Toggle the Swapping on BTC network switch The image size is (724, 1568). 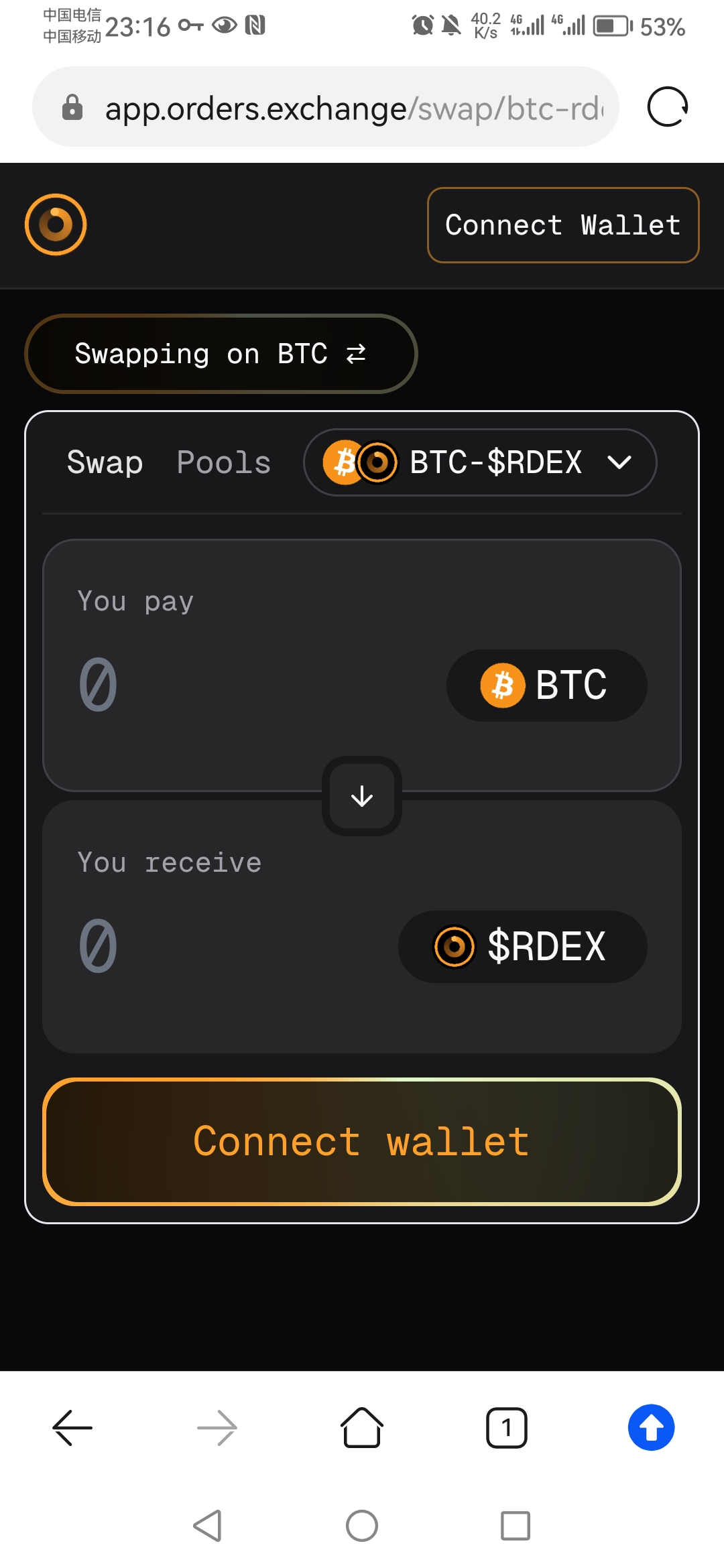(x=221, y=354)
